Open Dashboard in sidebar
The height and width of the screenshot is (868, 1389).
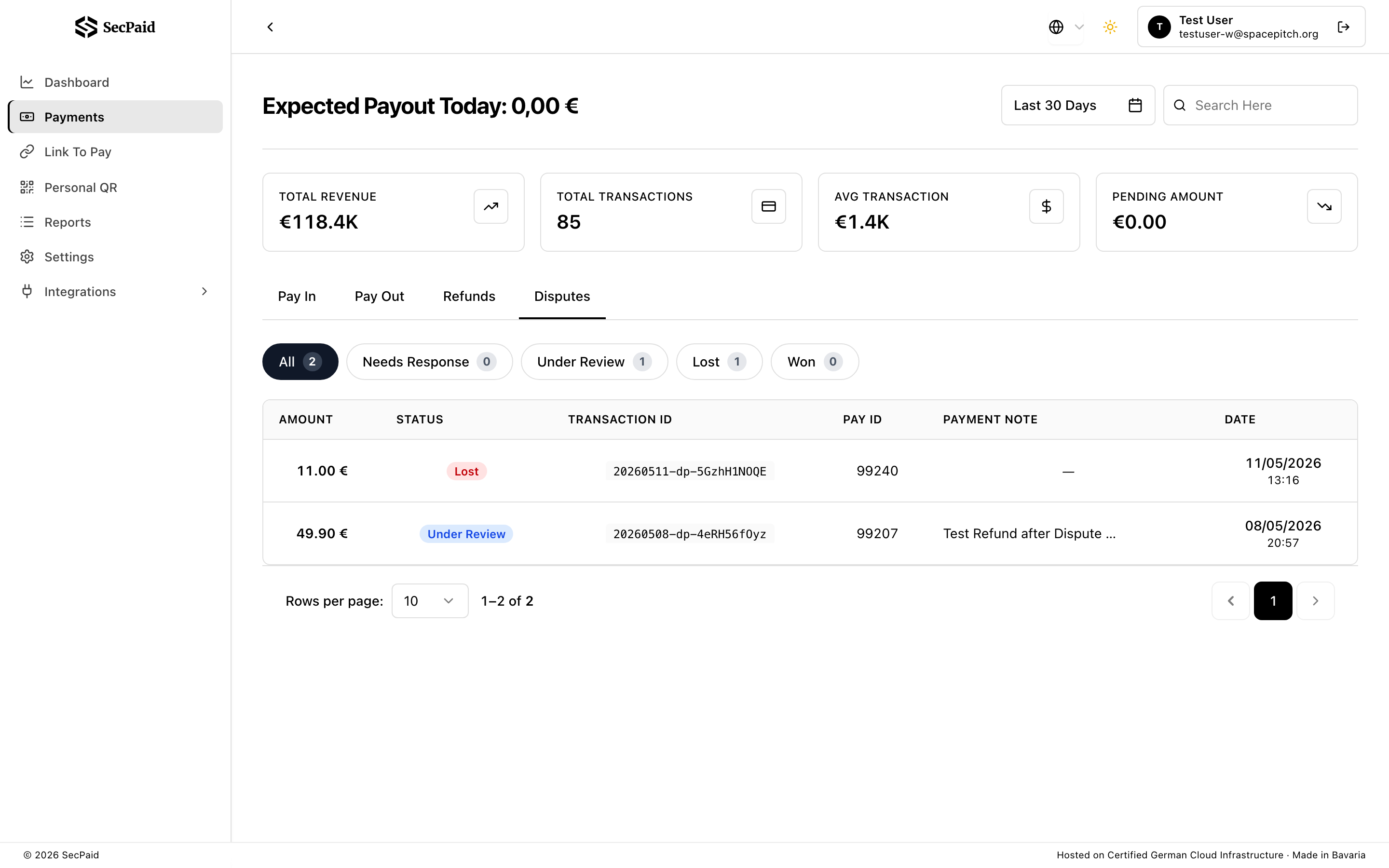[115, 82]
